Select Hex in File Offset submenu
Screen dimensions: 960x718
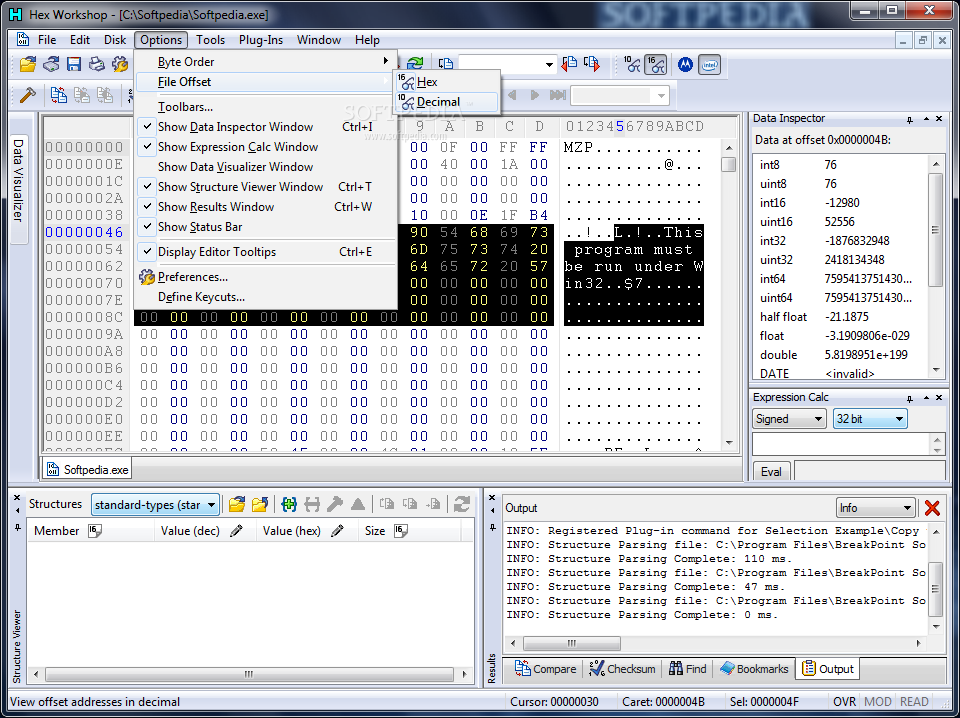point(447,82)
